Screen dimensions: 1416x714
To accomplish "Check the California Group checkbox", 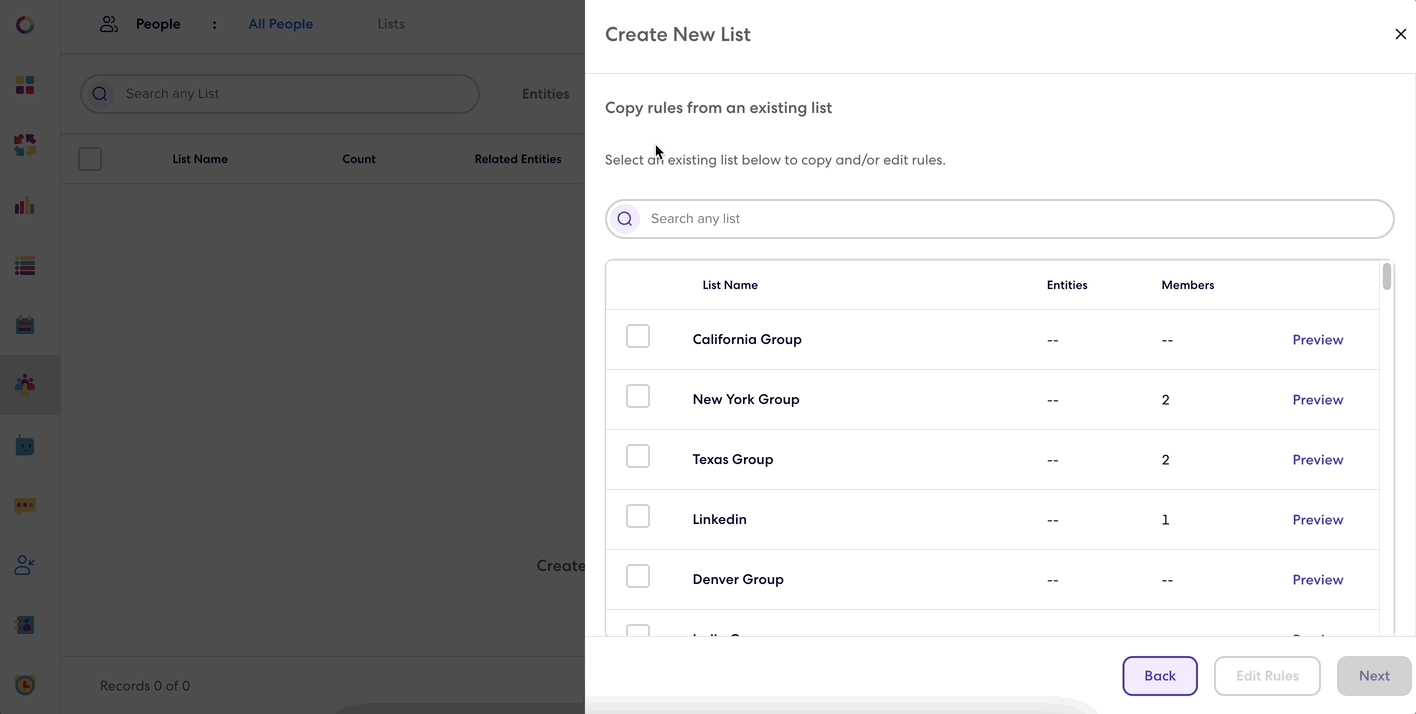I will [x=638, y=337].
